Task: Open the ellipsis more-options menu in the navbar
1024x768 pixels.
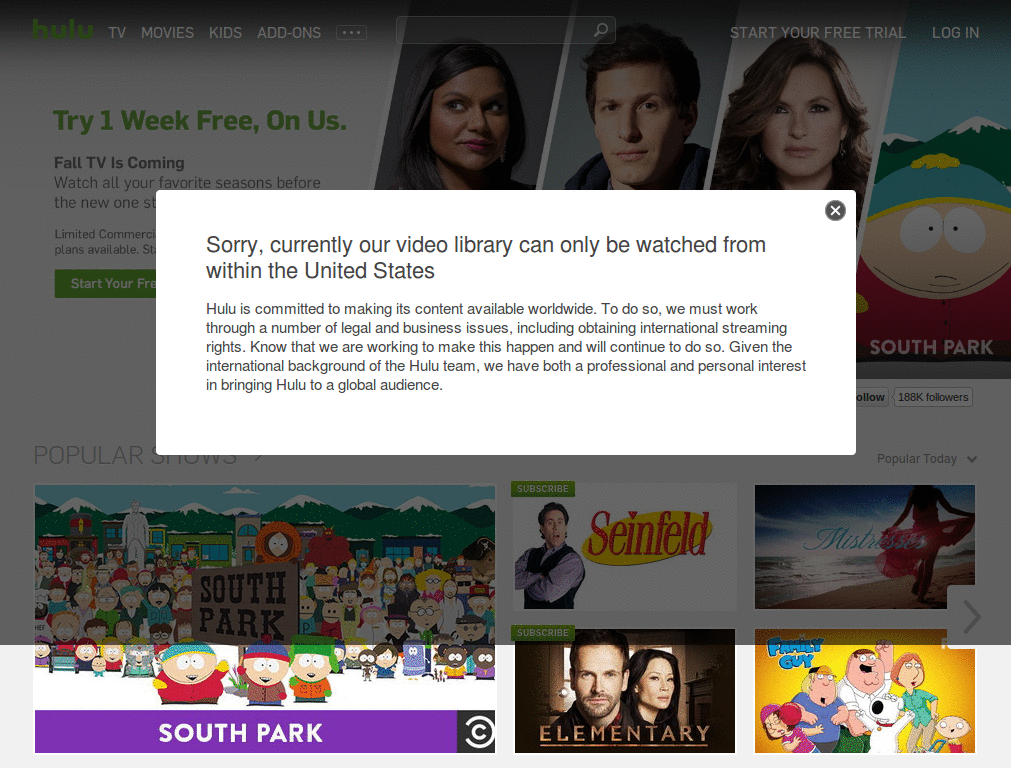Action: [x=351, y=32]
